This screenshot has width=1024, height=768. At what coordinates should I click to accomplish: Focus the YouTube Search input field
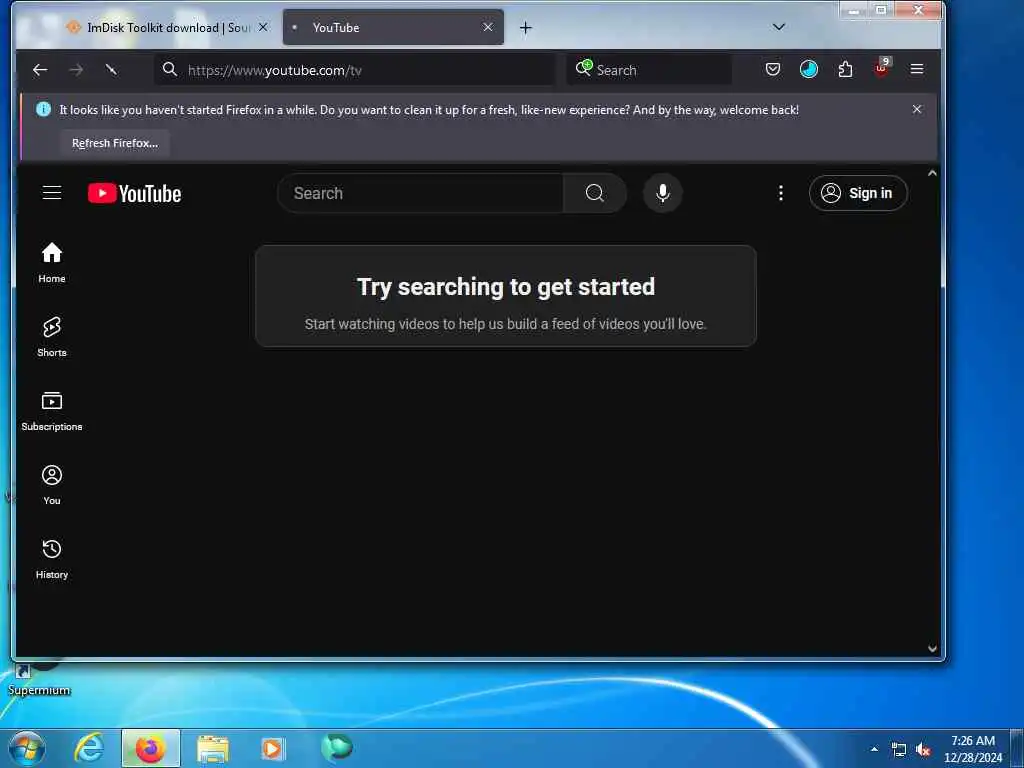click(x=421, y=193)
